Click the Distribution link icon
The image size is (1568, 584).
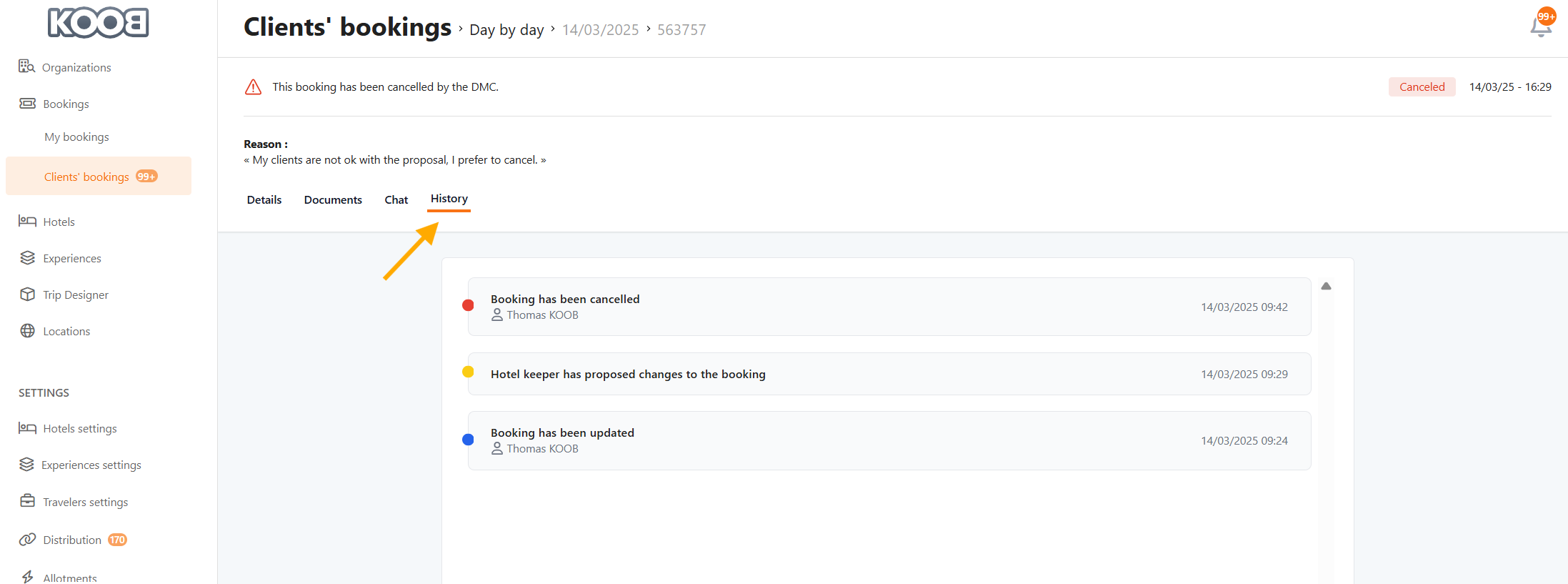[x=27, y=540]
